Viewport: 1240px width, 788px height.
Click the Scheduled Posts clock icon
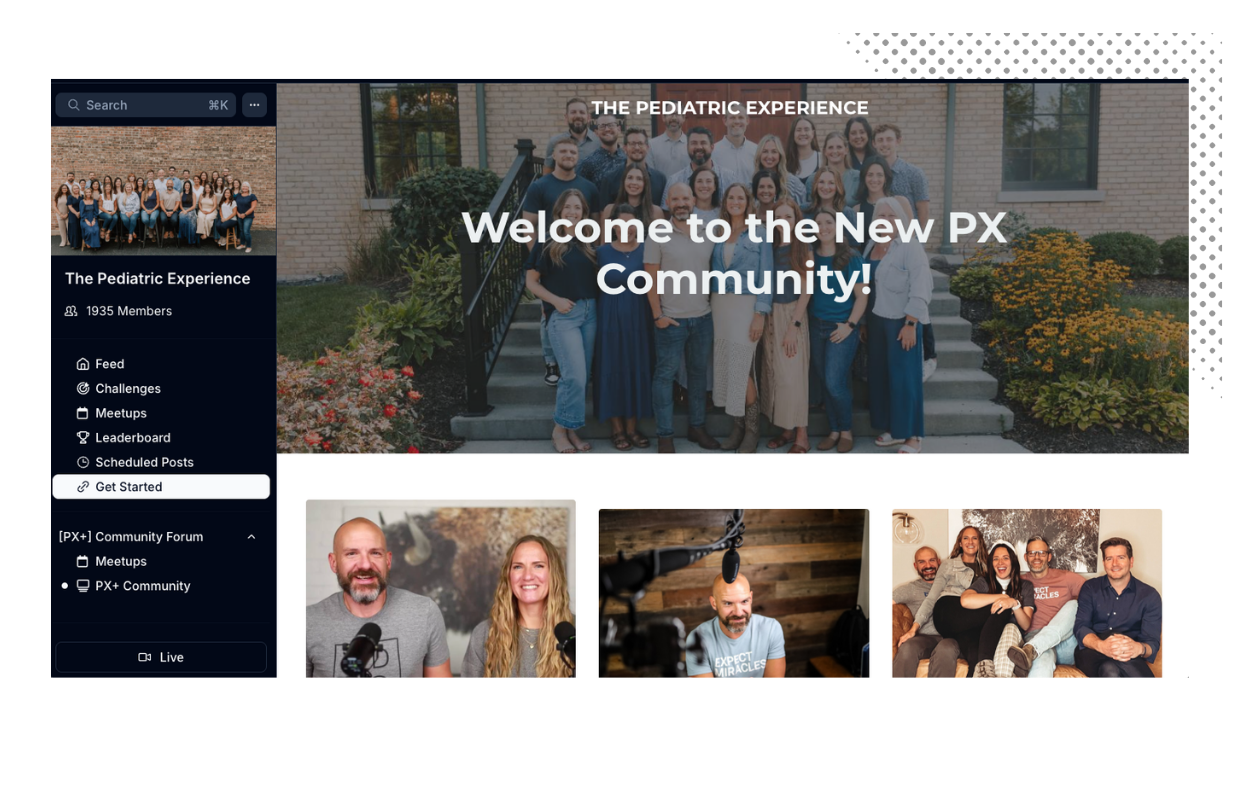[x=83, y=462]
